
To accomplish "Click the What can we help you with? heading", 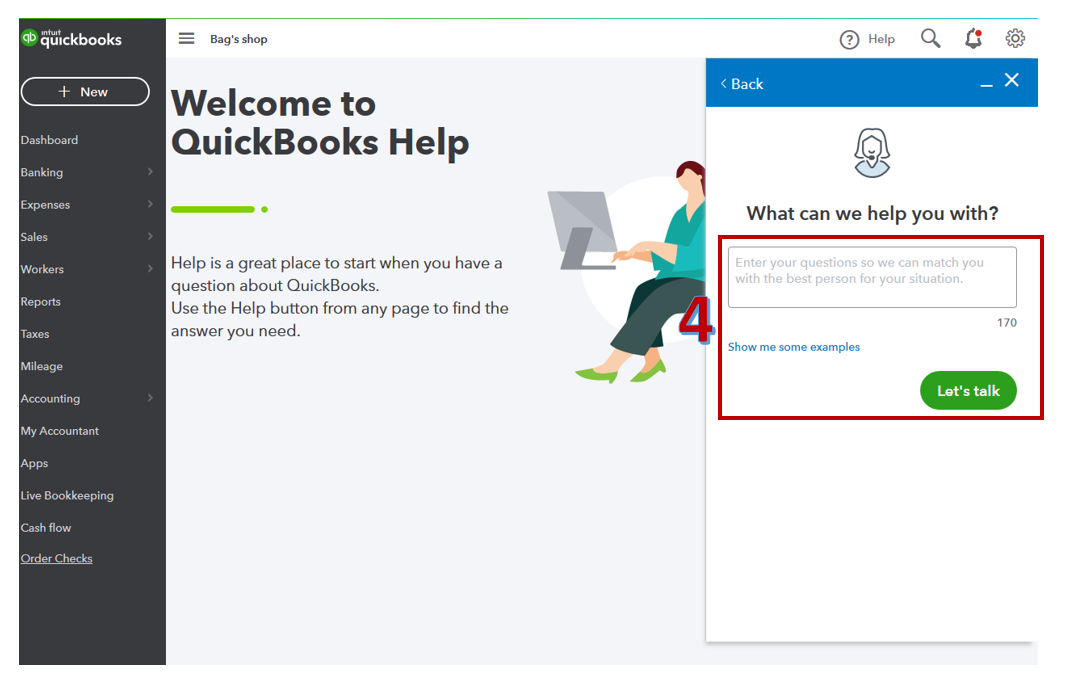I will [872, 213].
